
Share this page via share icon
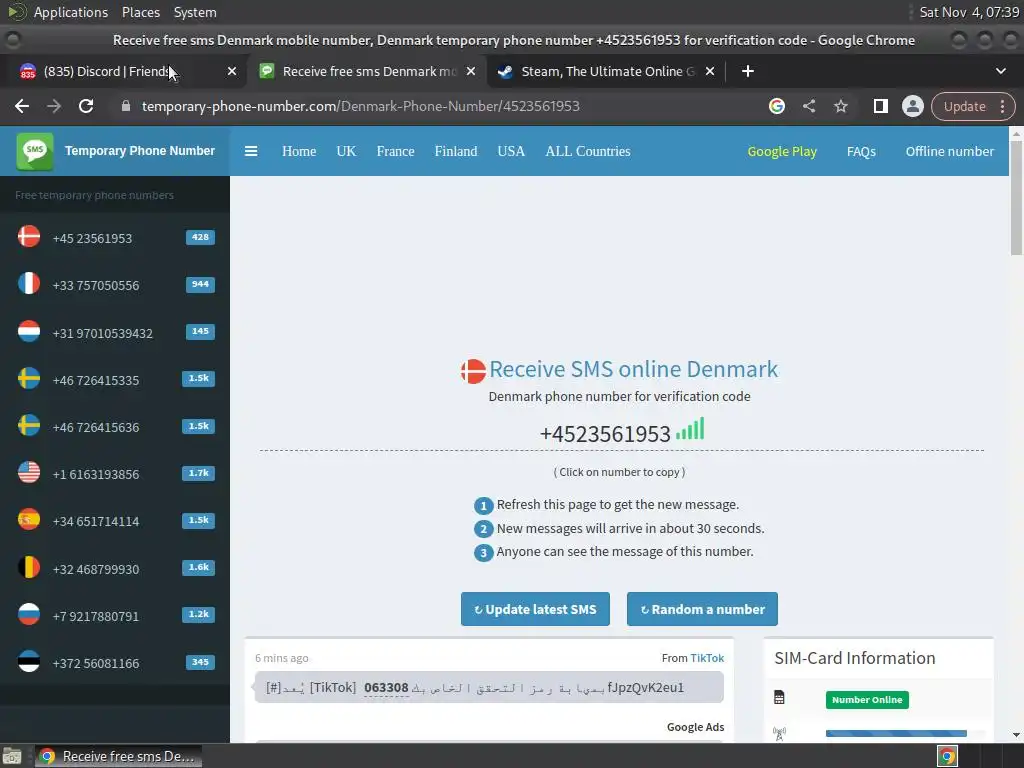808,106
